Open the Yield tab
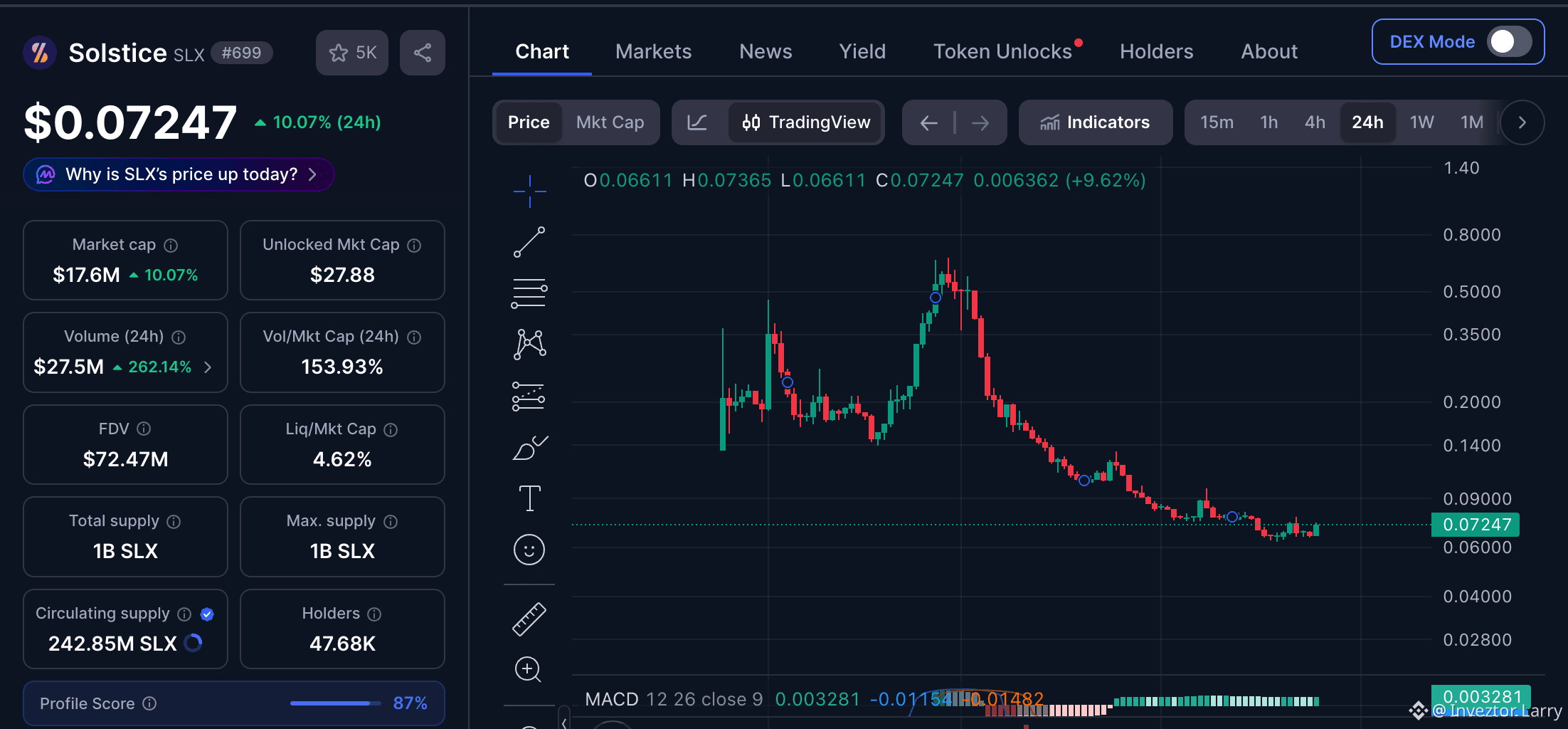This screenshot has width=1568, height=729. pos(862,51)
